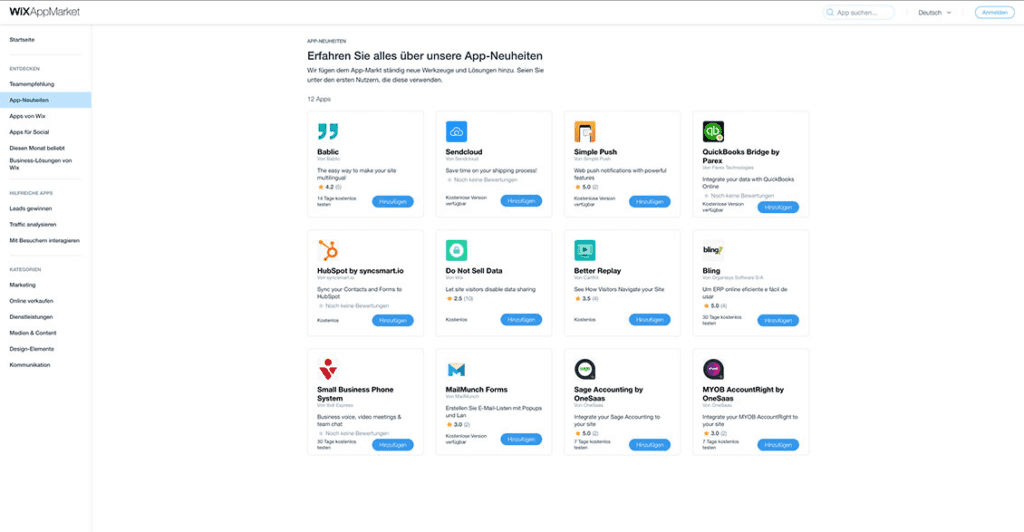Open the Medien & Content category

33,333
